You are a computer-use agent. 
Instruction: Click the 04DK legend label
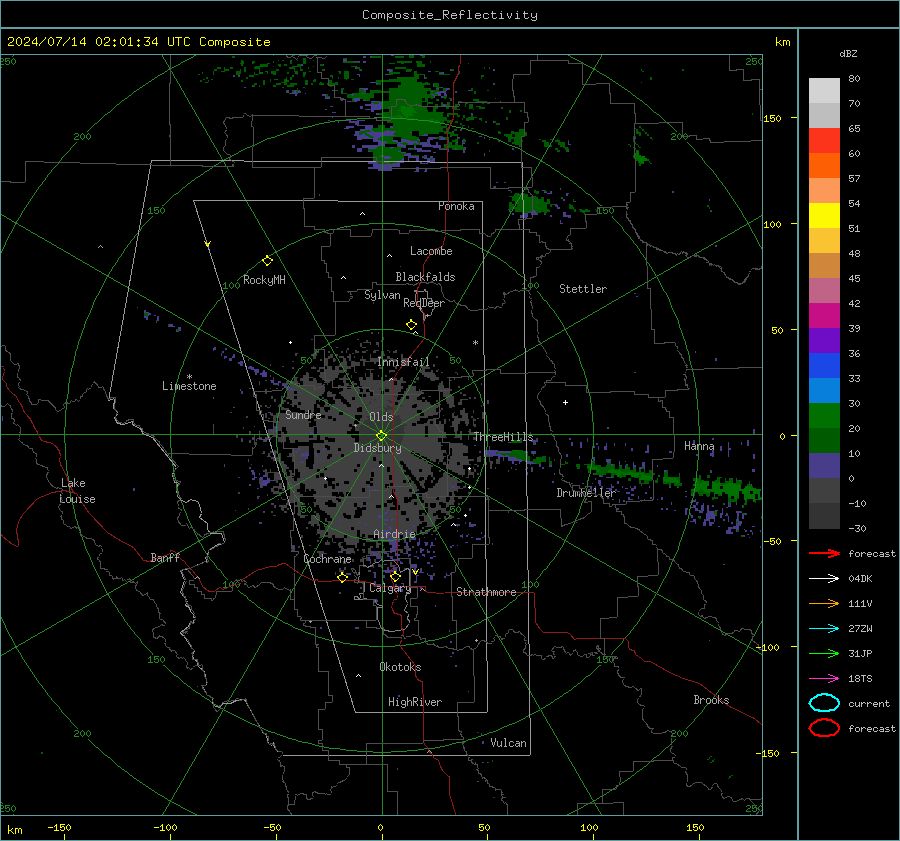click(860, 579)
